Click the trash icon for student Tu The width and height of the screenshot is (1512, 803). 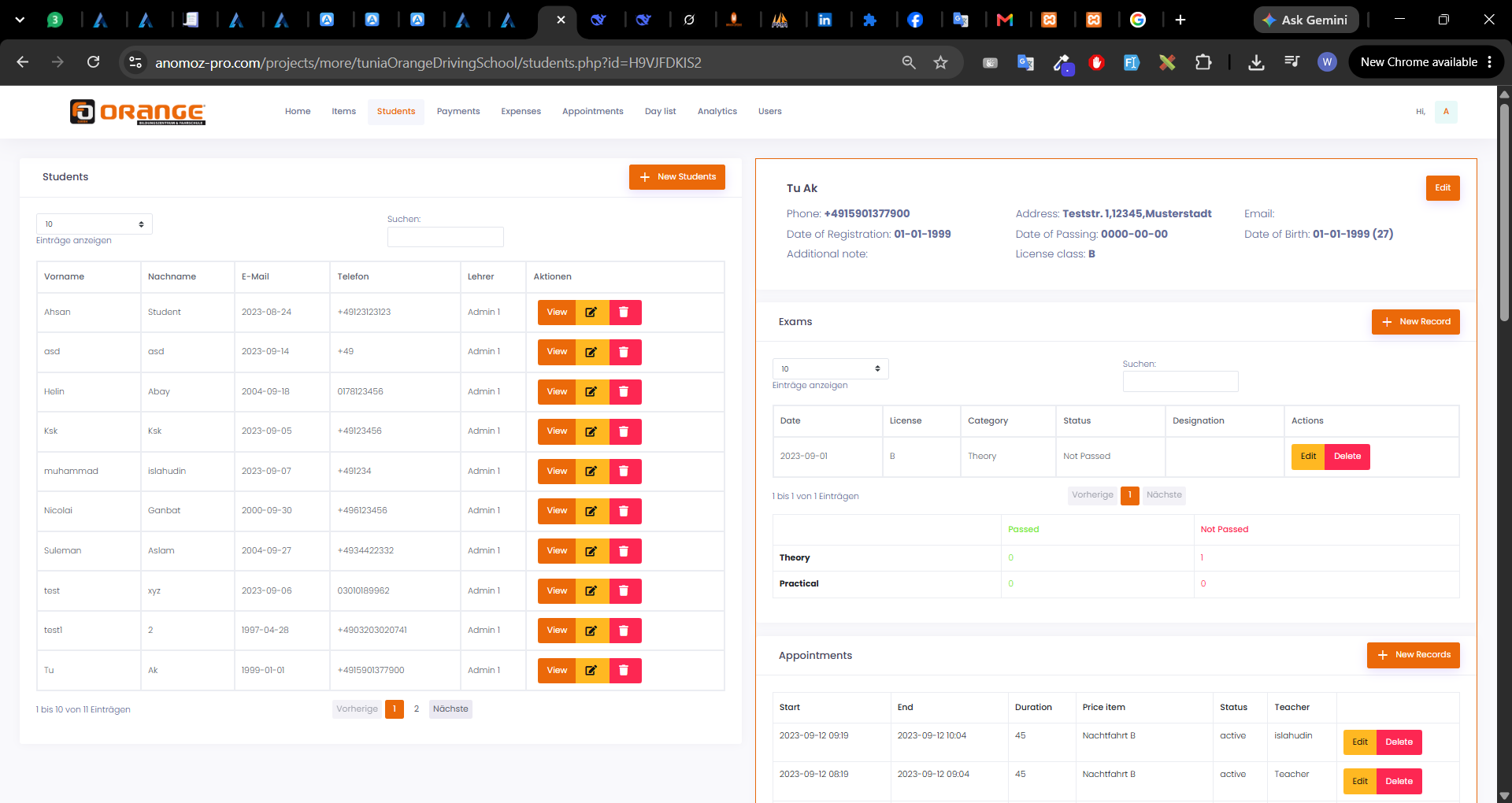pos(624,671)
